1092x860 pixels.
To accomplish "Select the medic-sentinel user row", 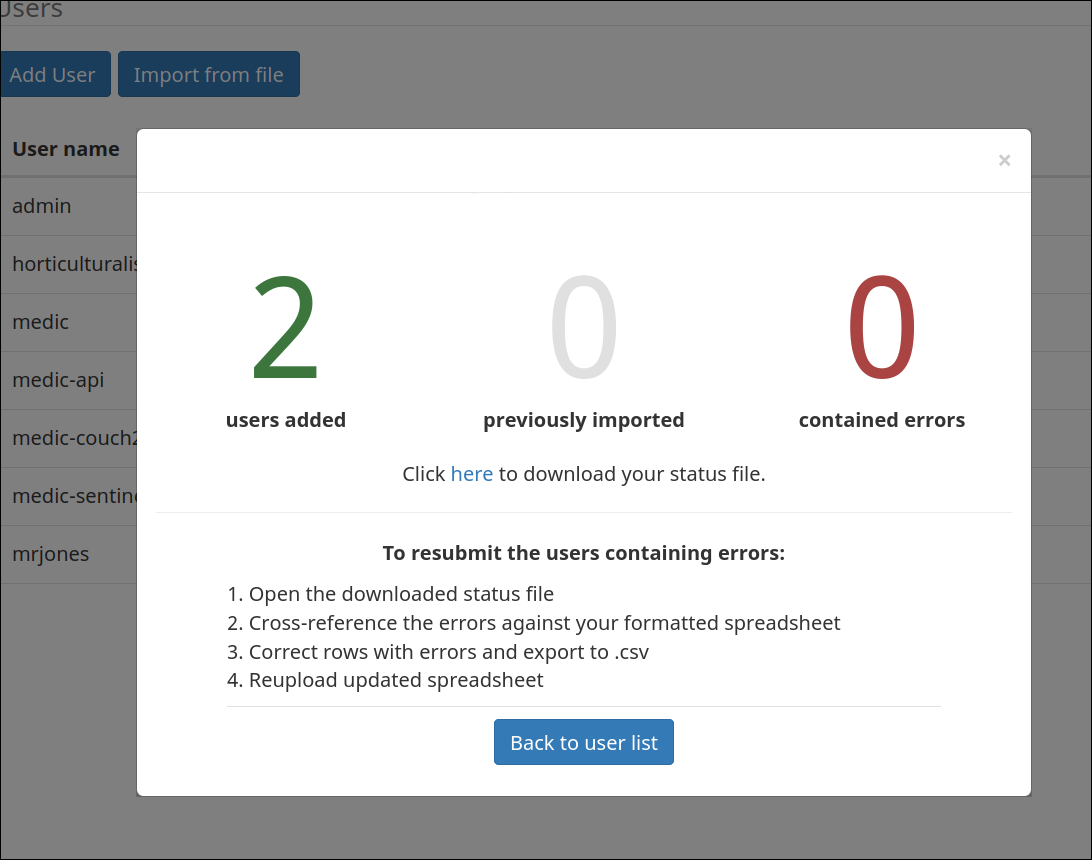I will [x=68, y=496].
